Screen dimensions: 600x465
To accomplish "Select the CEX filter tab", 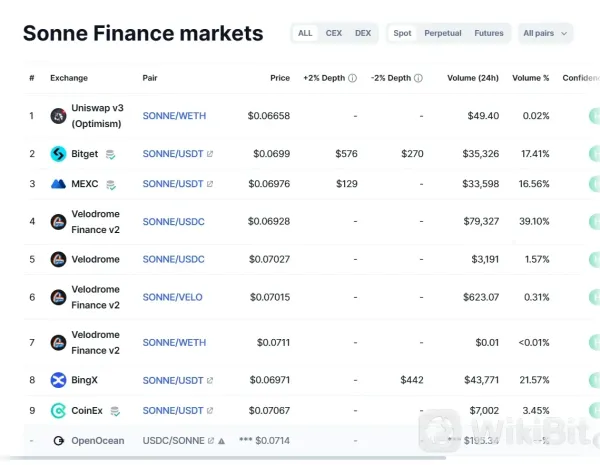I will (334, 33).
